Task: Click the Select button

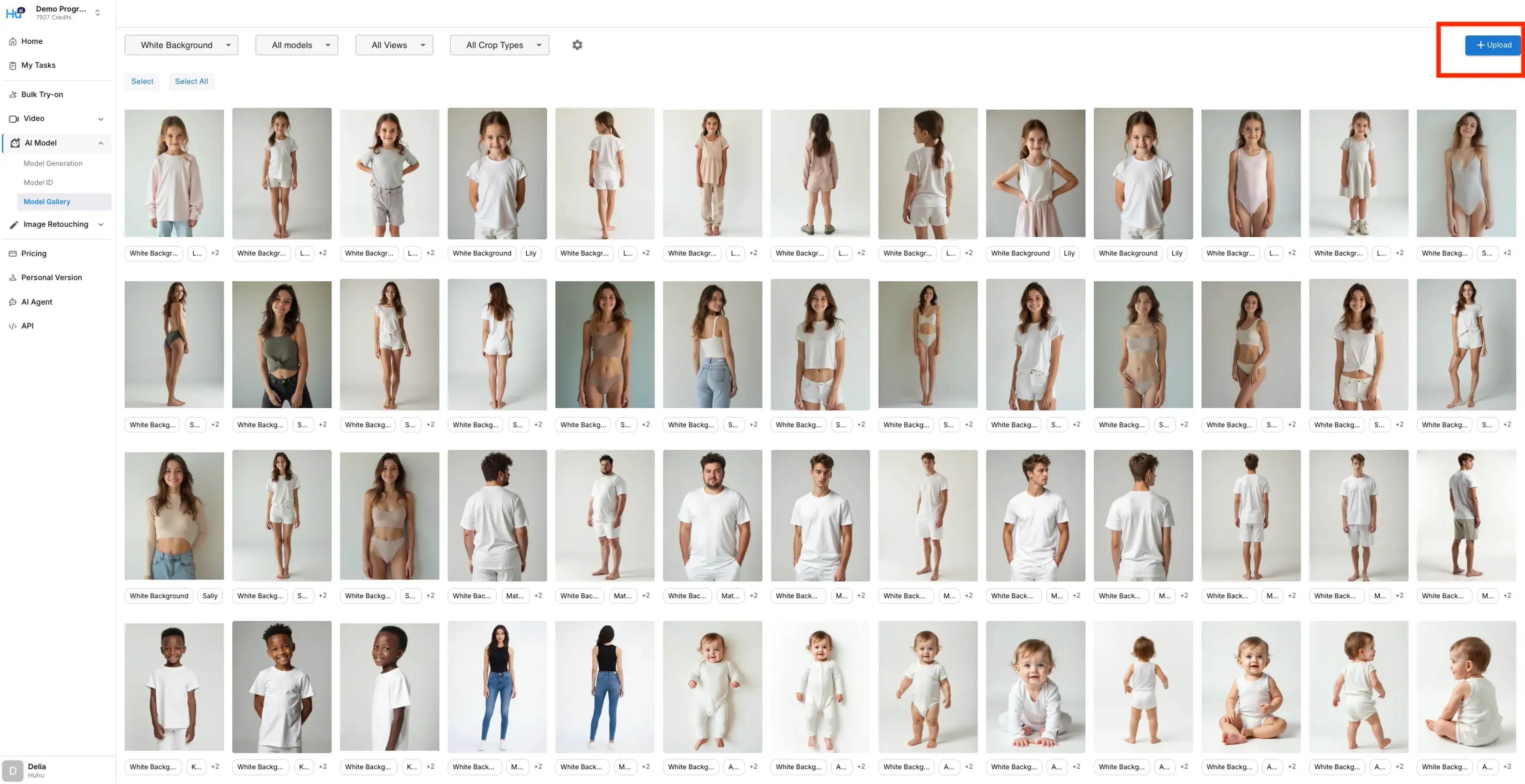Action: [x=142, y=82]
